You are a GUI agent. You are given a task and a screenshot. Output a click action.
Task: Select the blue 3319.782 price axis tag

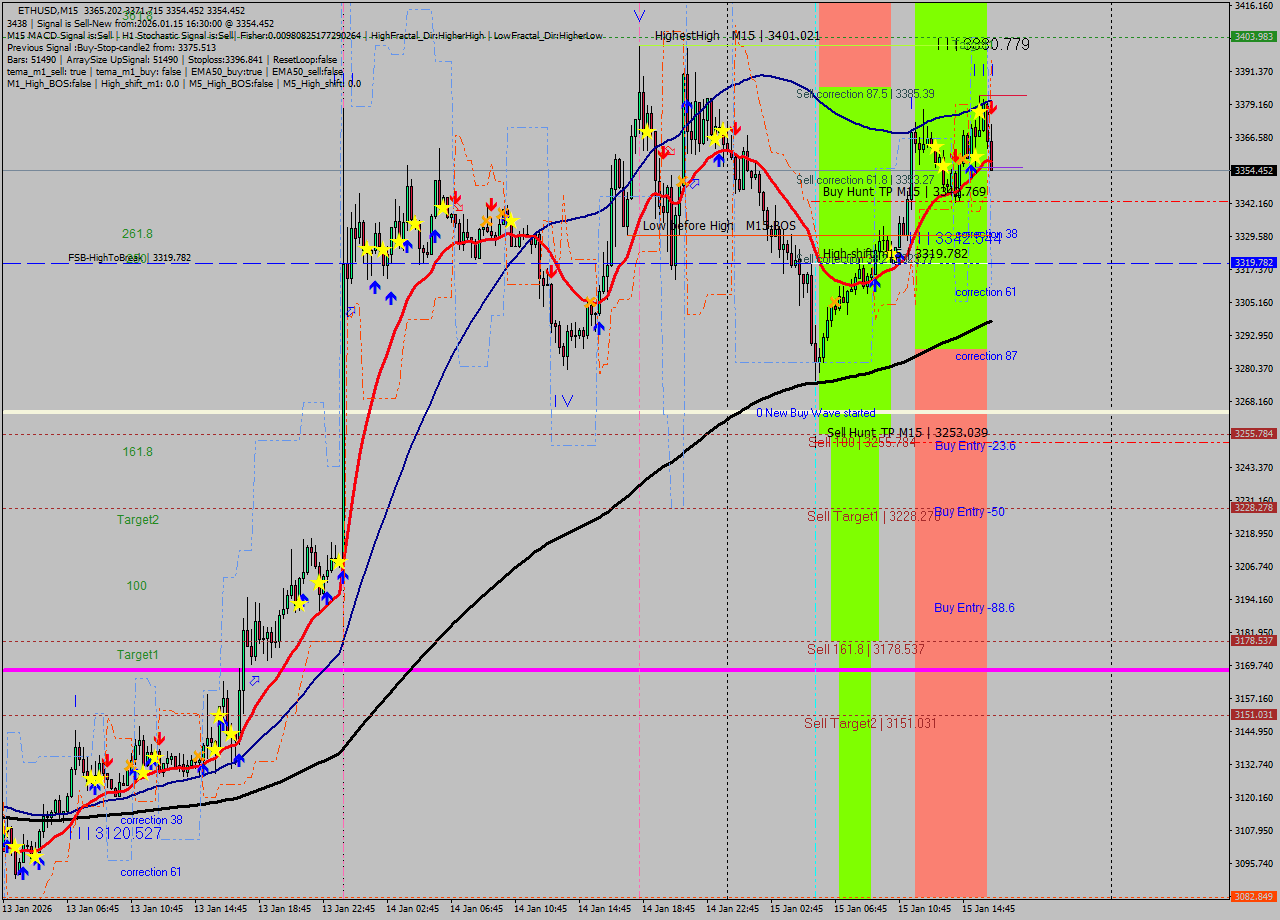(1254, 263)
